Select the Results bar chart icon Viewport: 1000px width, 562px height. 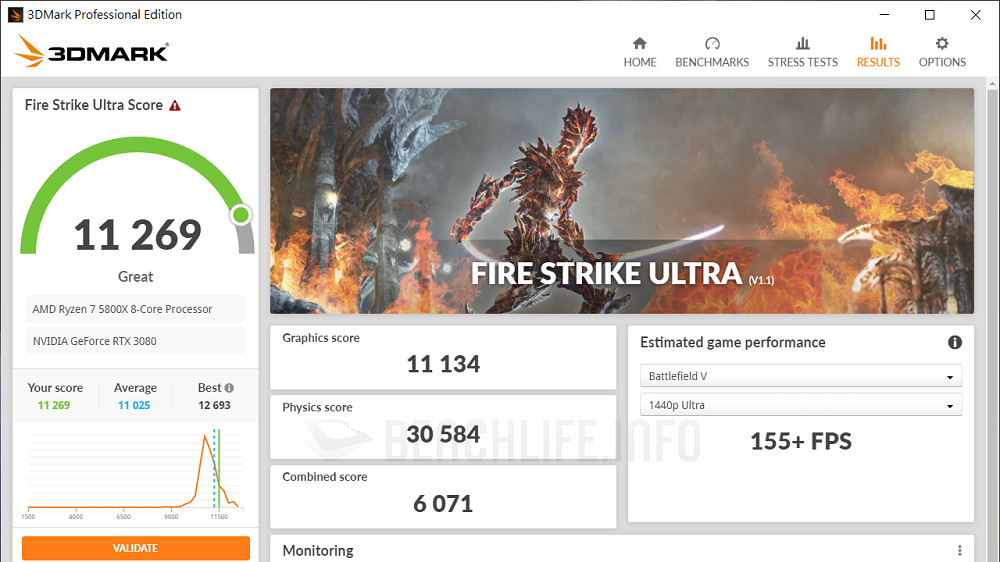tap(878, 44)
